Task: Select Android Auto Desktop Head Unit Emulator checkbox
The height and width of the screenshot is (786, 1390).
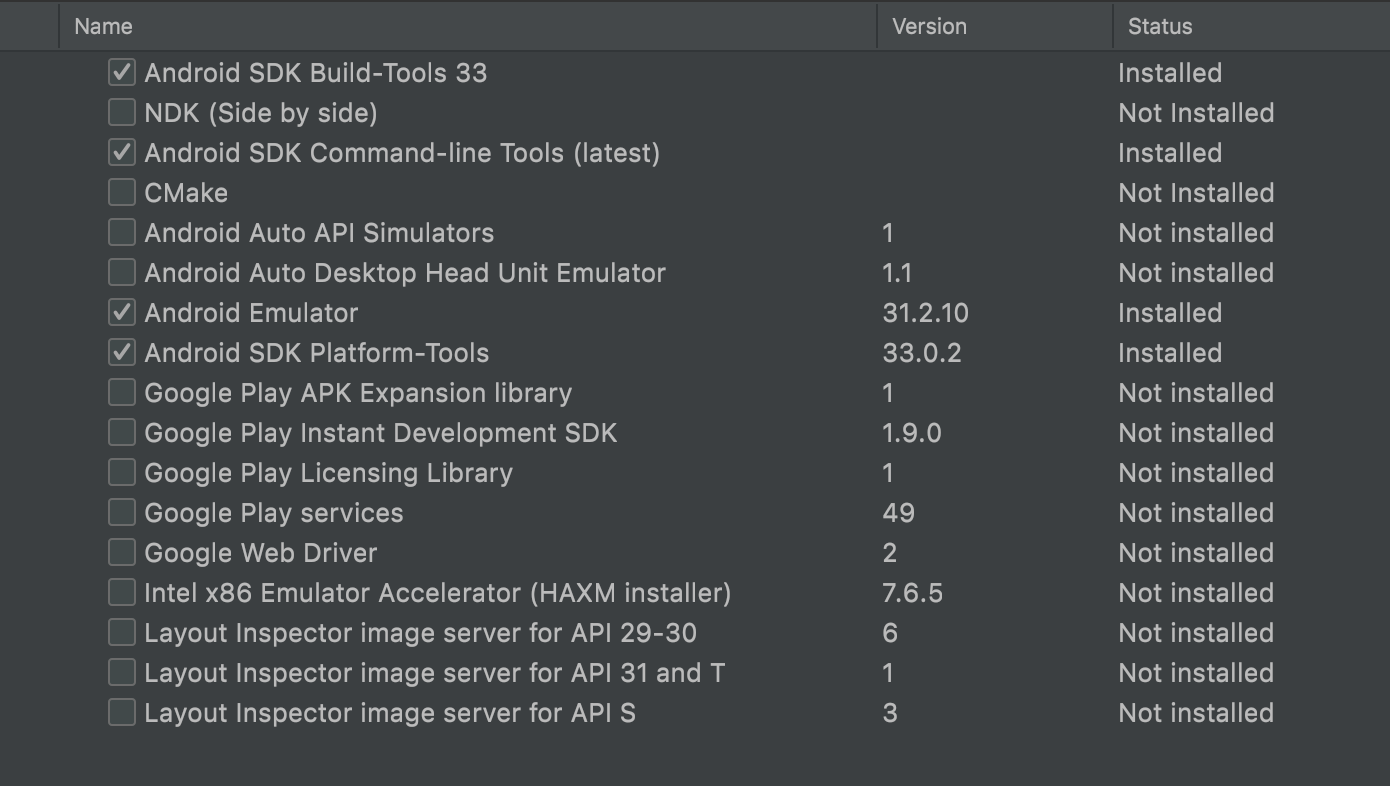Action: pos(122,272)
